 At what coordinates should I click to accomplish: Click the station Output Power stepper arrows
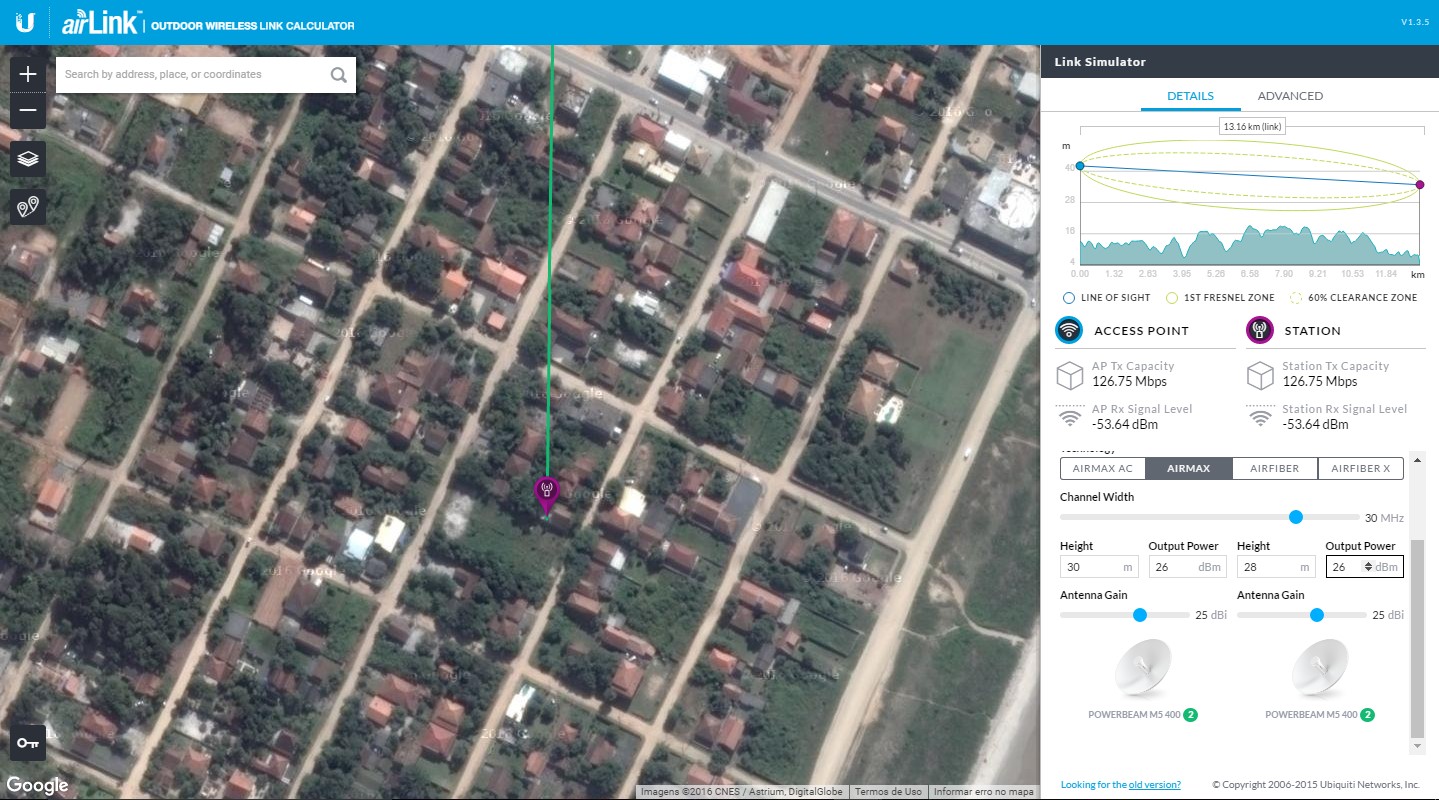pos(1369,567)
